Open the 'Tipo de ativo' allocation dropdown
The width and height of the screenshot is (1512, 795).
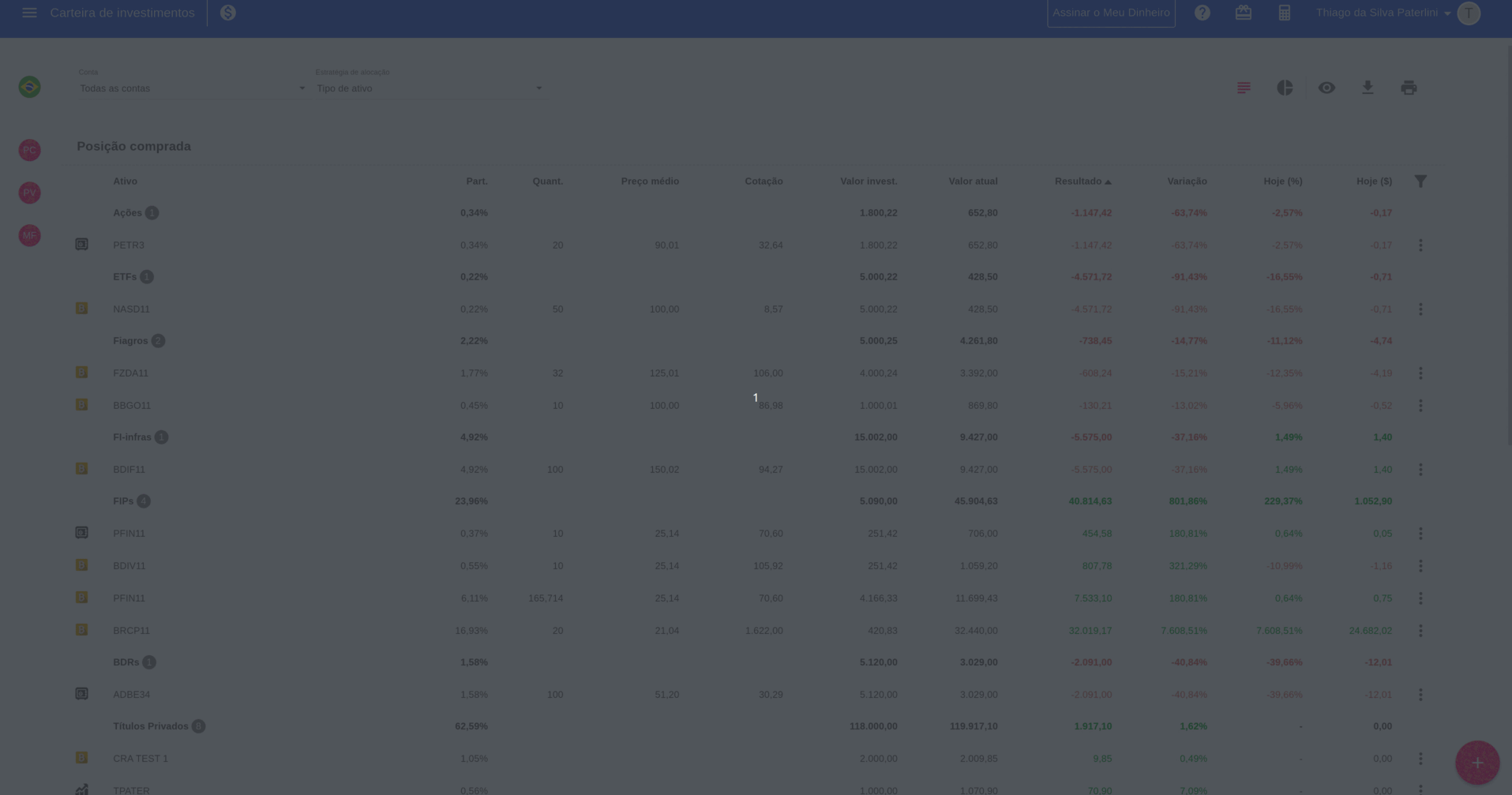[429, 88]
